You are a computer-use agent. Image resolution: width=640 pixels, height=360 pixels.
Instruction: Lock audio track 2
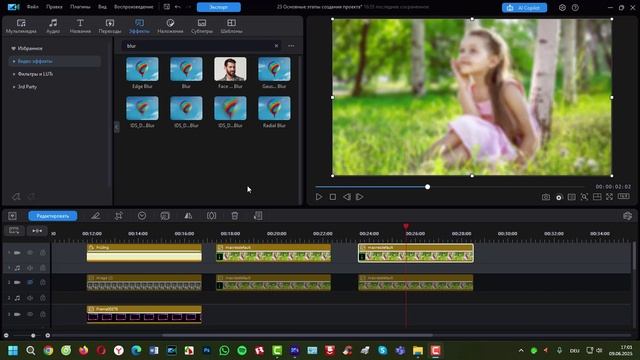pos(42,298)
